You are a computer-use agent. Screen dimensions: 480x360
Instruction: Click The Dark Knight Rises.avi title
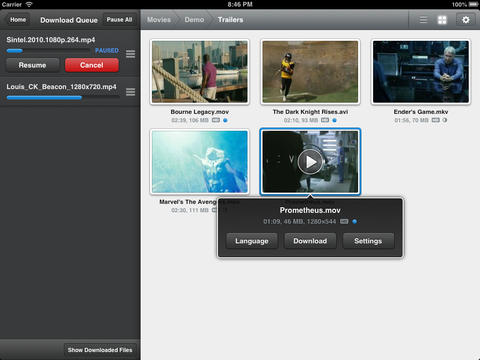pos(310,112)
